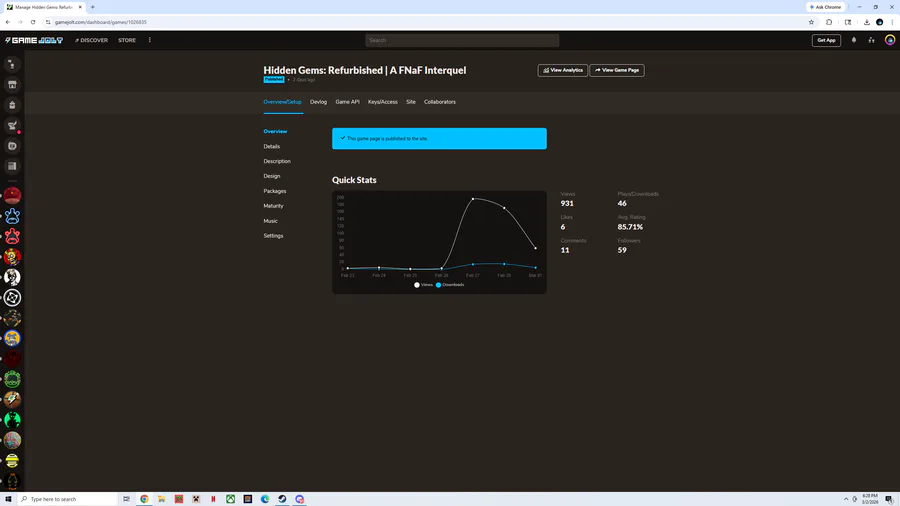The image size is (900, 506).
Task: Click the Get App button
Action: pyautogui.click(x=826, y=40)
